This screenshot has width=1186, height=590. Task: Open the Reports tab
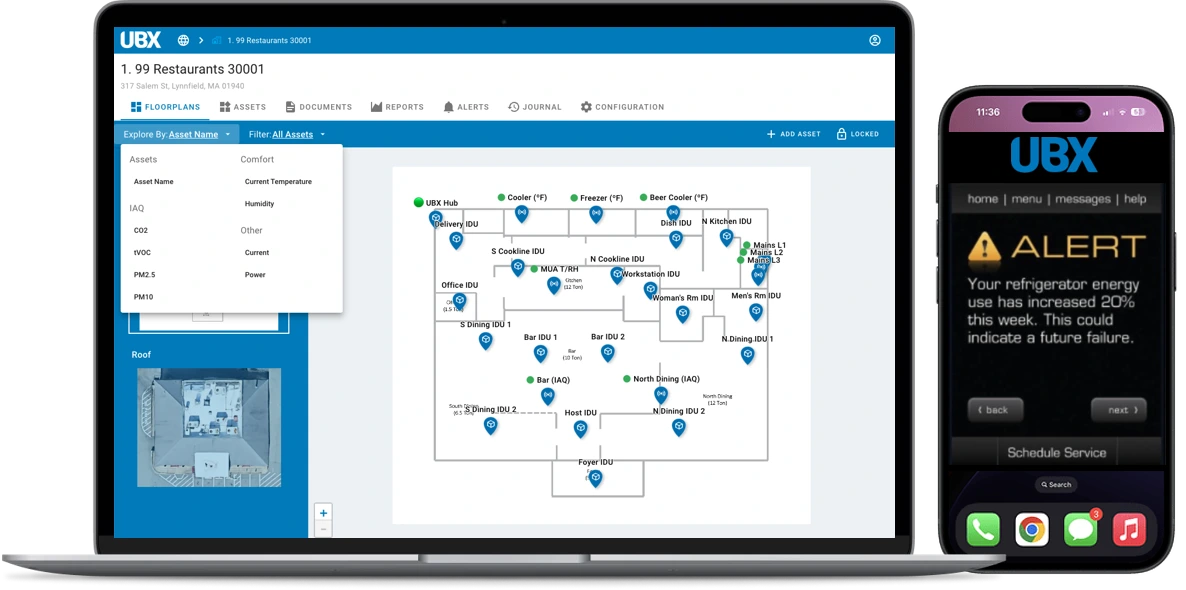pyautogui.click(x=397, y=107)
